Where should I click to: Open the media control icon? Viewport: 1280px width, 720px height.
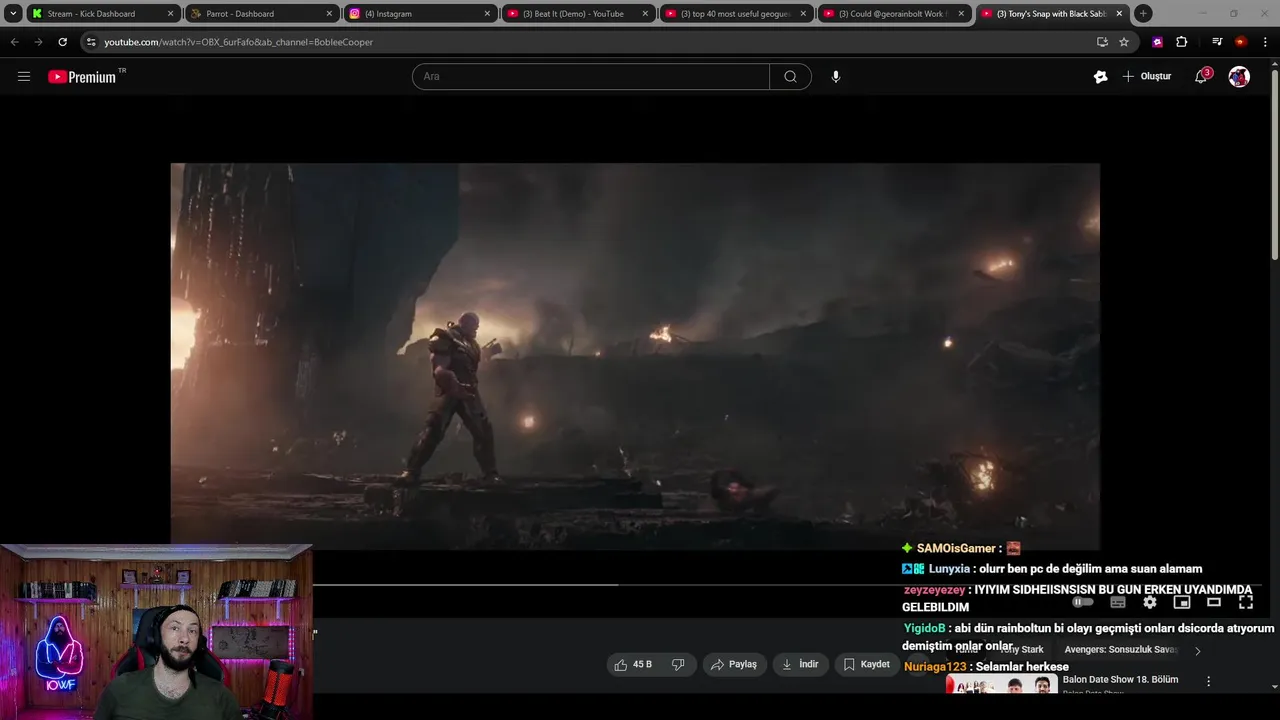[1216, 42]
